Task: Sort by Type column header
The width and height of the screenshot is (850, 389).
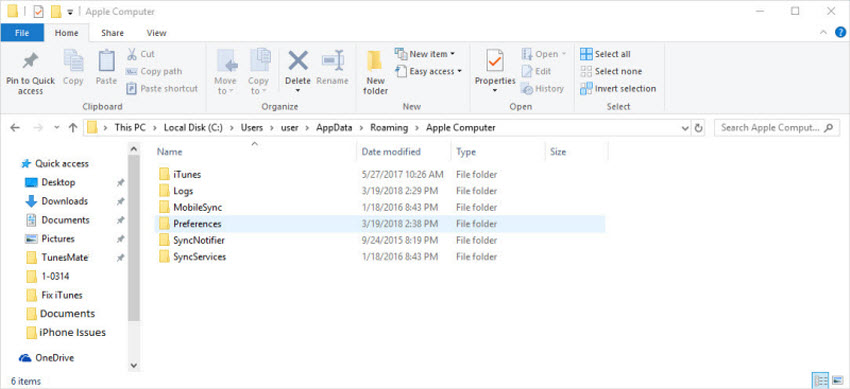Action: (x=498, y=152)
